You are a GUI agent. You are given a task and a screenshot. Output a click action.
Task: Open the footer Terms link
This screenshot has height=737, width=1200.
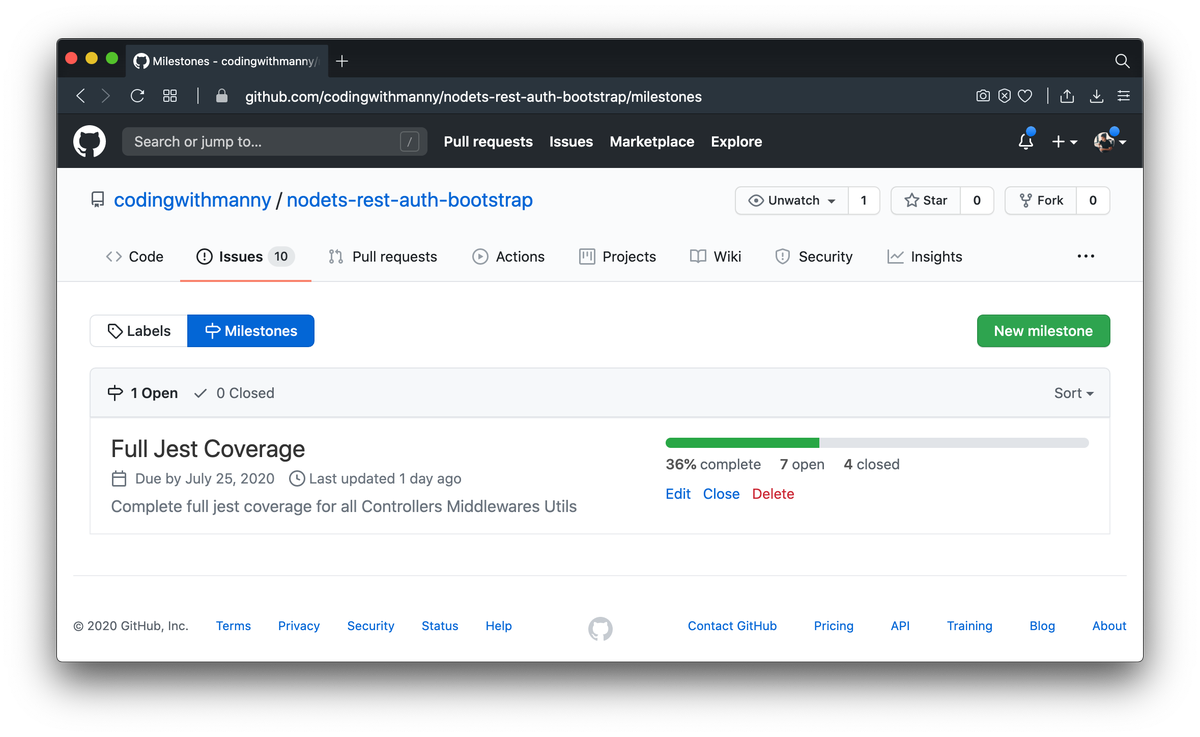click(233, 626)
